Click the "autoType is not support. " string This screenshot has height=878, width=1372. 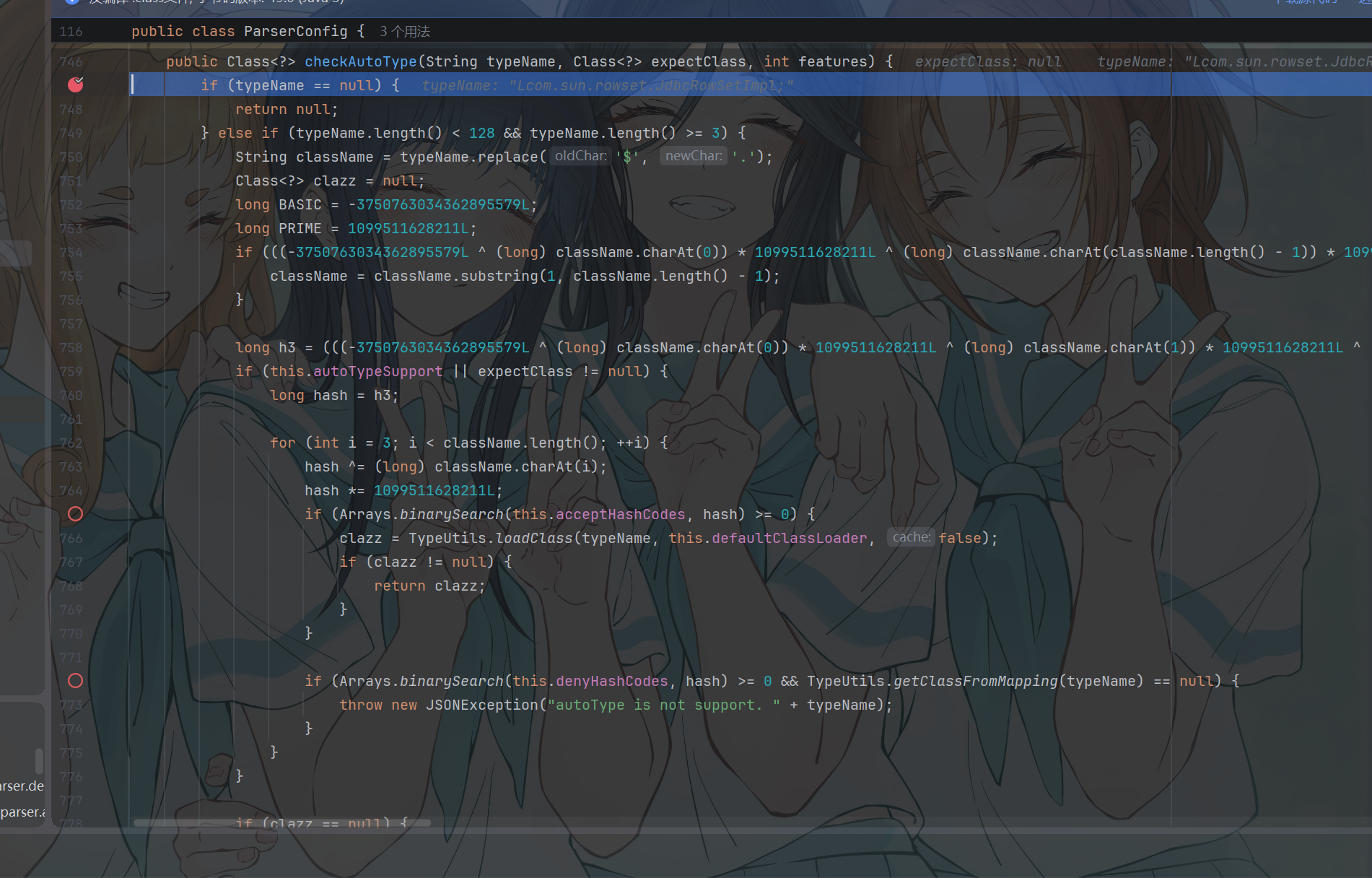(664, 705)
